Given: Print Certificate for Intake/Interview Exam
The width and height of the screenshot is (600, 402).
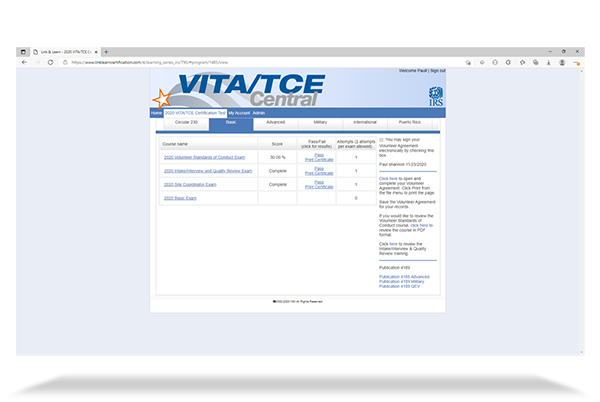Looking at the screenshot, I should click(x=319, y=173).
